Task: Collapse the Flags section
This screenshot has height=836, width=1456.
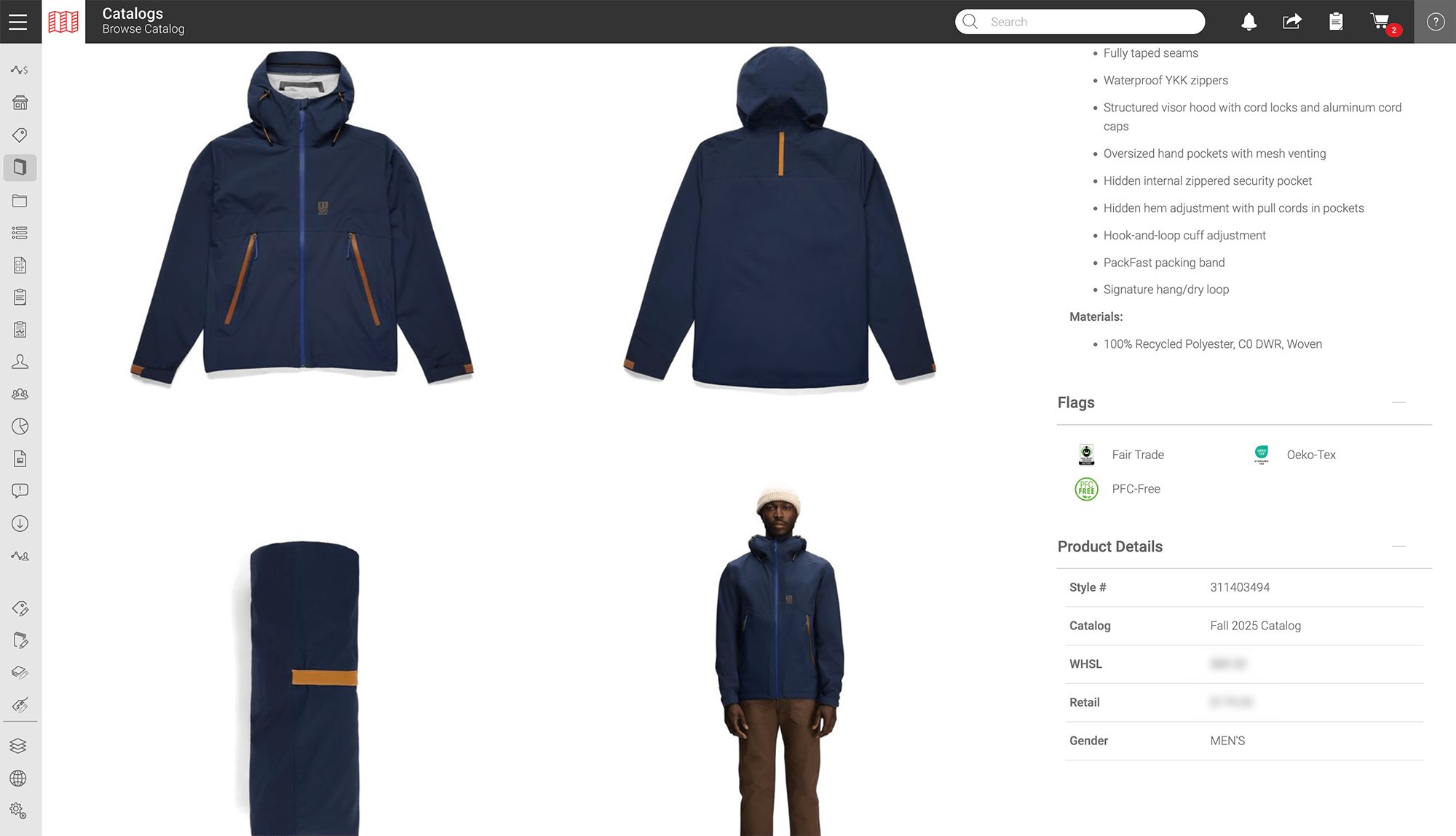Action: (1398, 402)
